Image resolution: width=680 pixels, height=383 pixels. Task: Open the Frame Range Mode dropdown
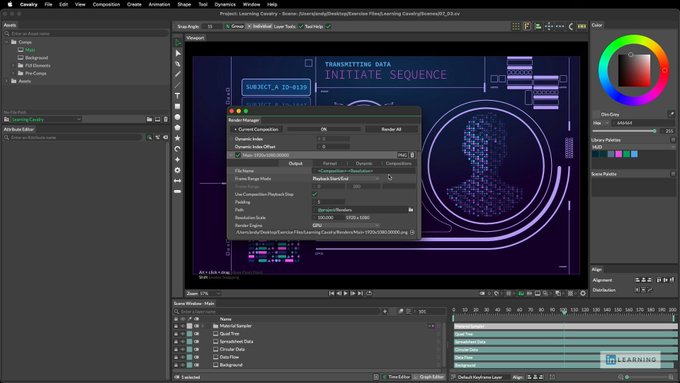click(346, 179)
